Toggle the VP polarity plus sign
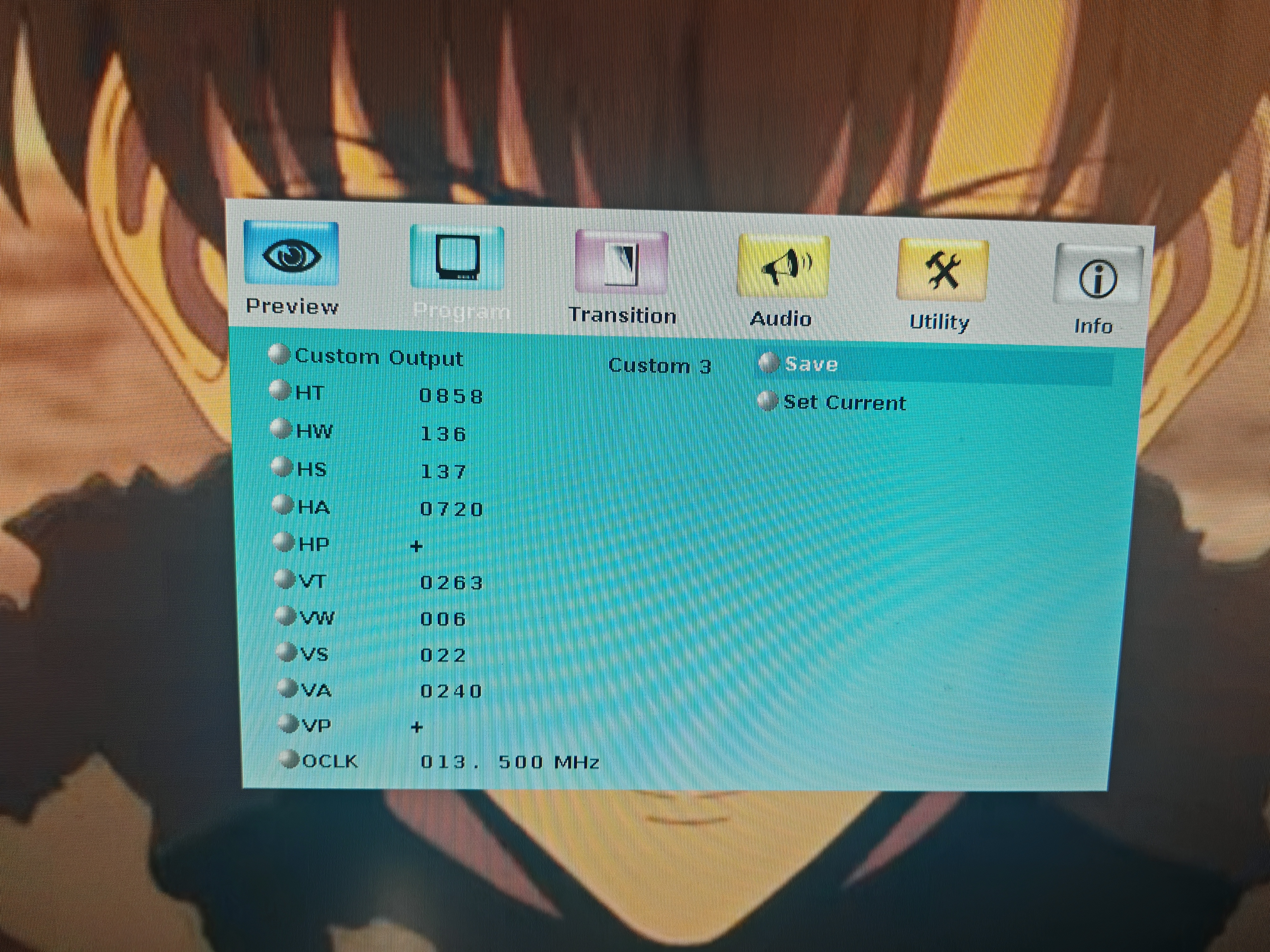Viewport: 1270px width, 952px height. pyautogui.click(x=417, y=727)
